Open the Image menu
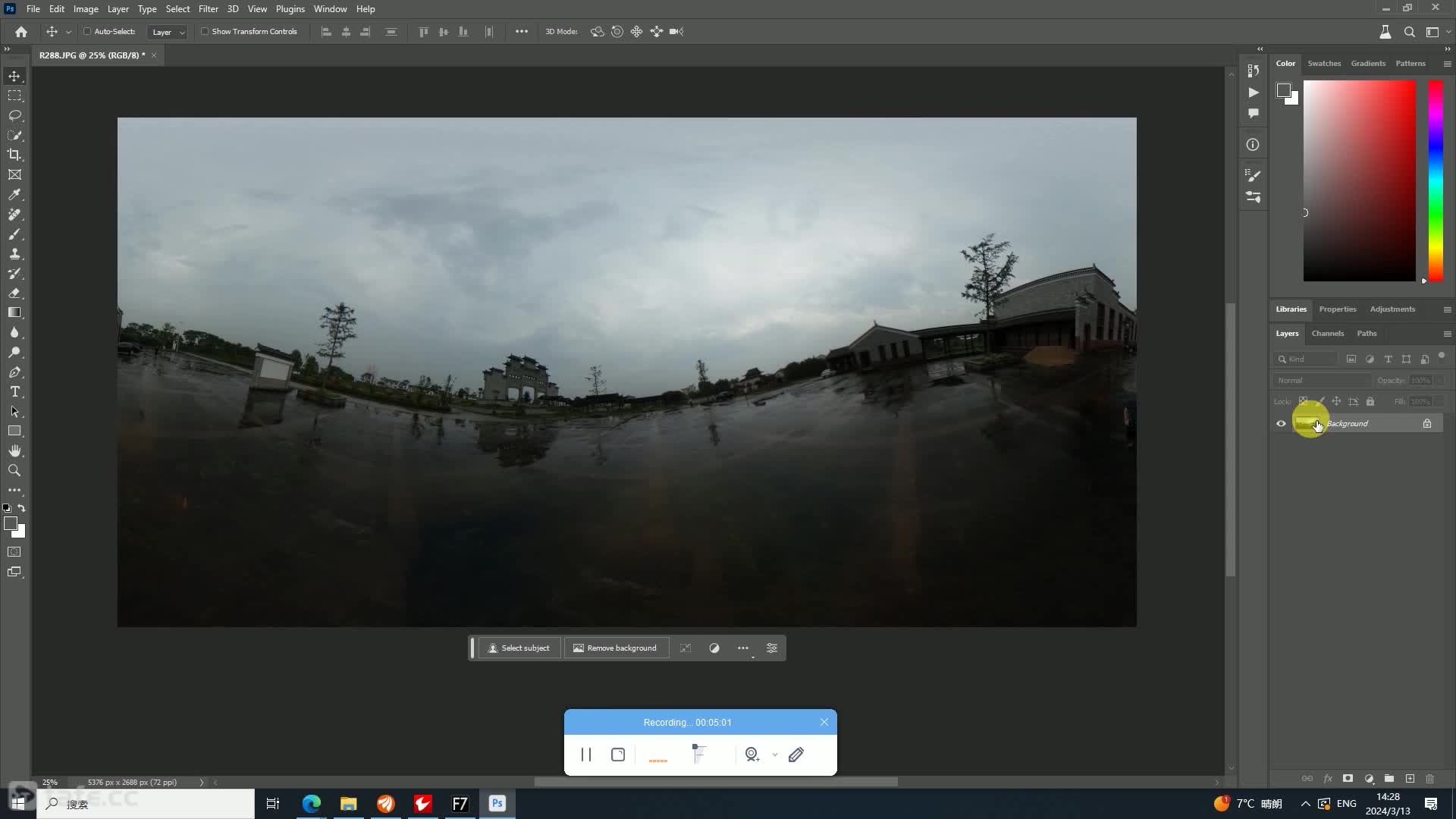 (86, 9)
